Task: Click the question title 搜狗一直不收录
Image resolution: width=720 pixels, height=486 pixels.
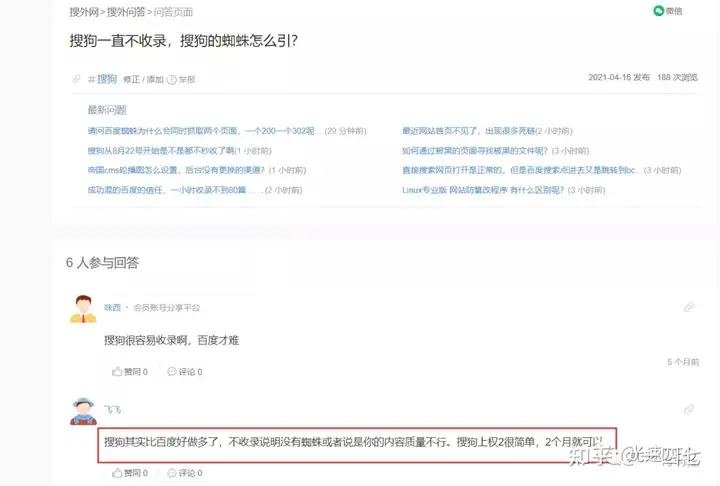Action: (x=184, y=40)
